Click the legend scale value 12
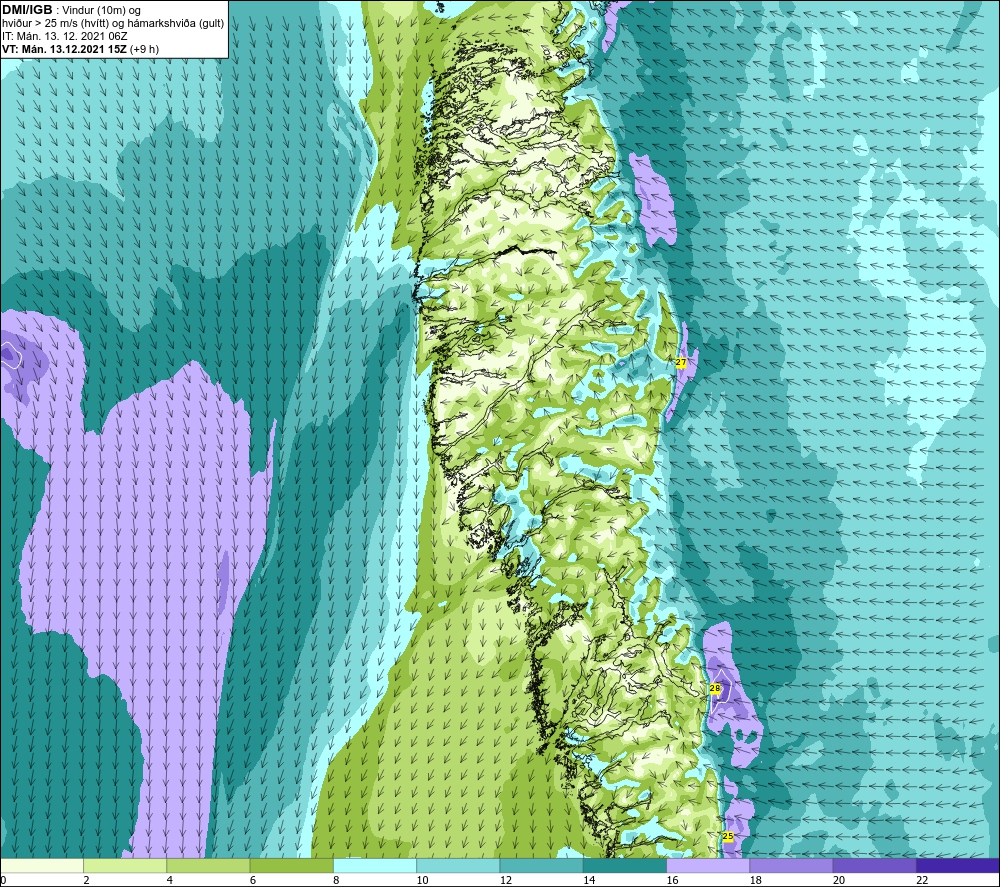Viewport: 1000px width, 887px height. coord(506,880)
